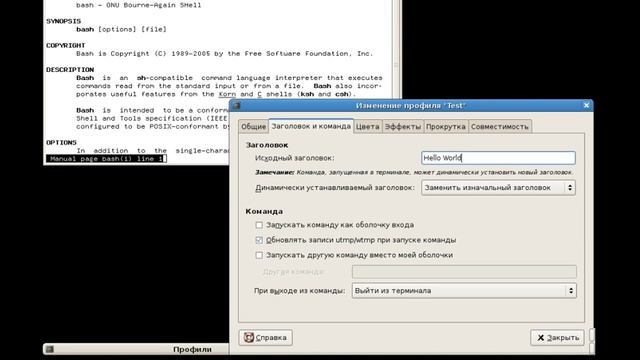
Task: Click the Замечание note text
Action: (x=414, y=173)
